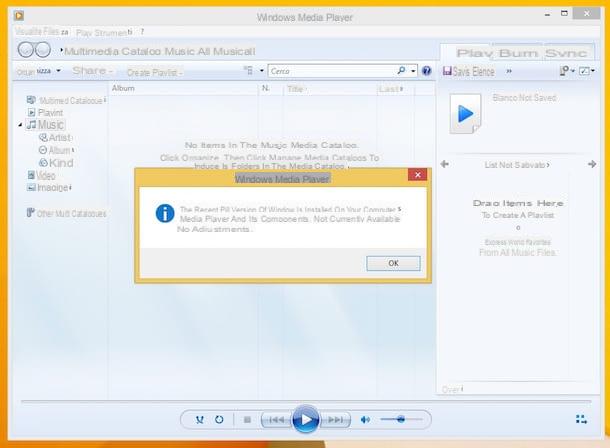610x448 pixels.
Task: Select Album under Music
Action: [x=56, y=150]
